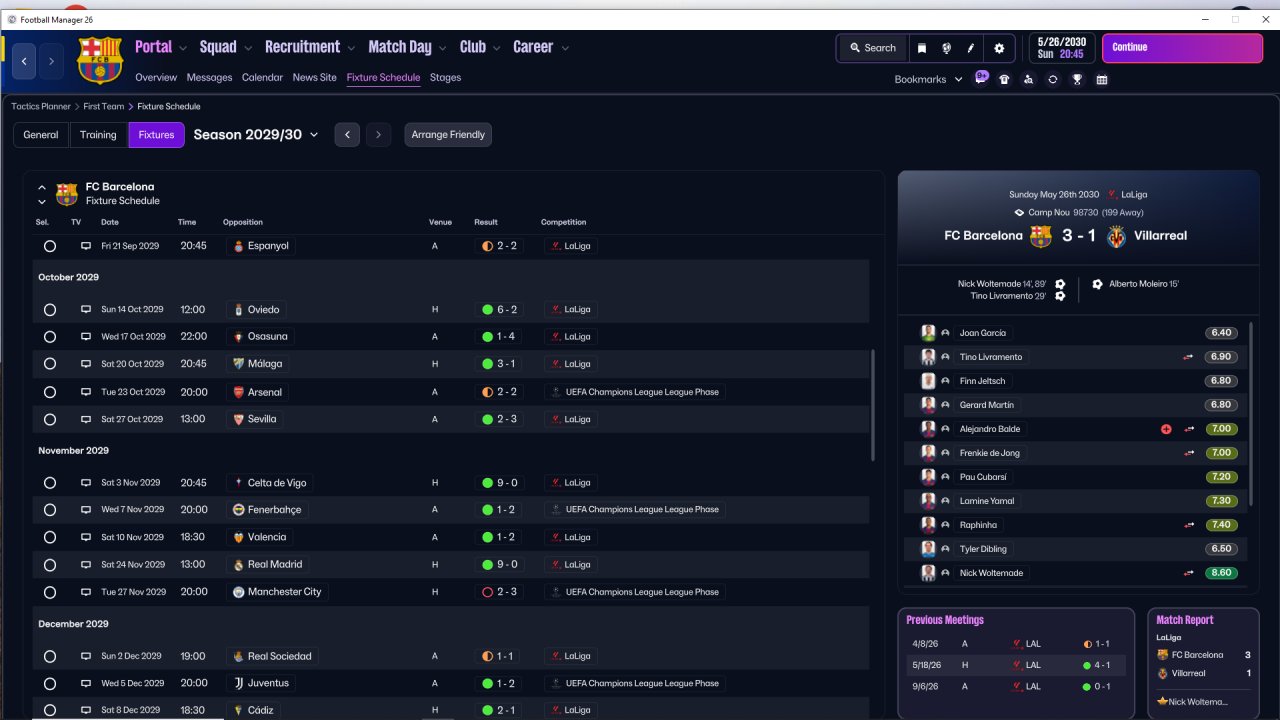Click the FC Barcelona club crest in header
The width and height of the screenshot is (1280, 720).
pos(100,60)
